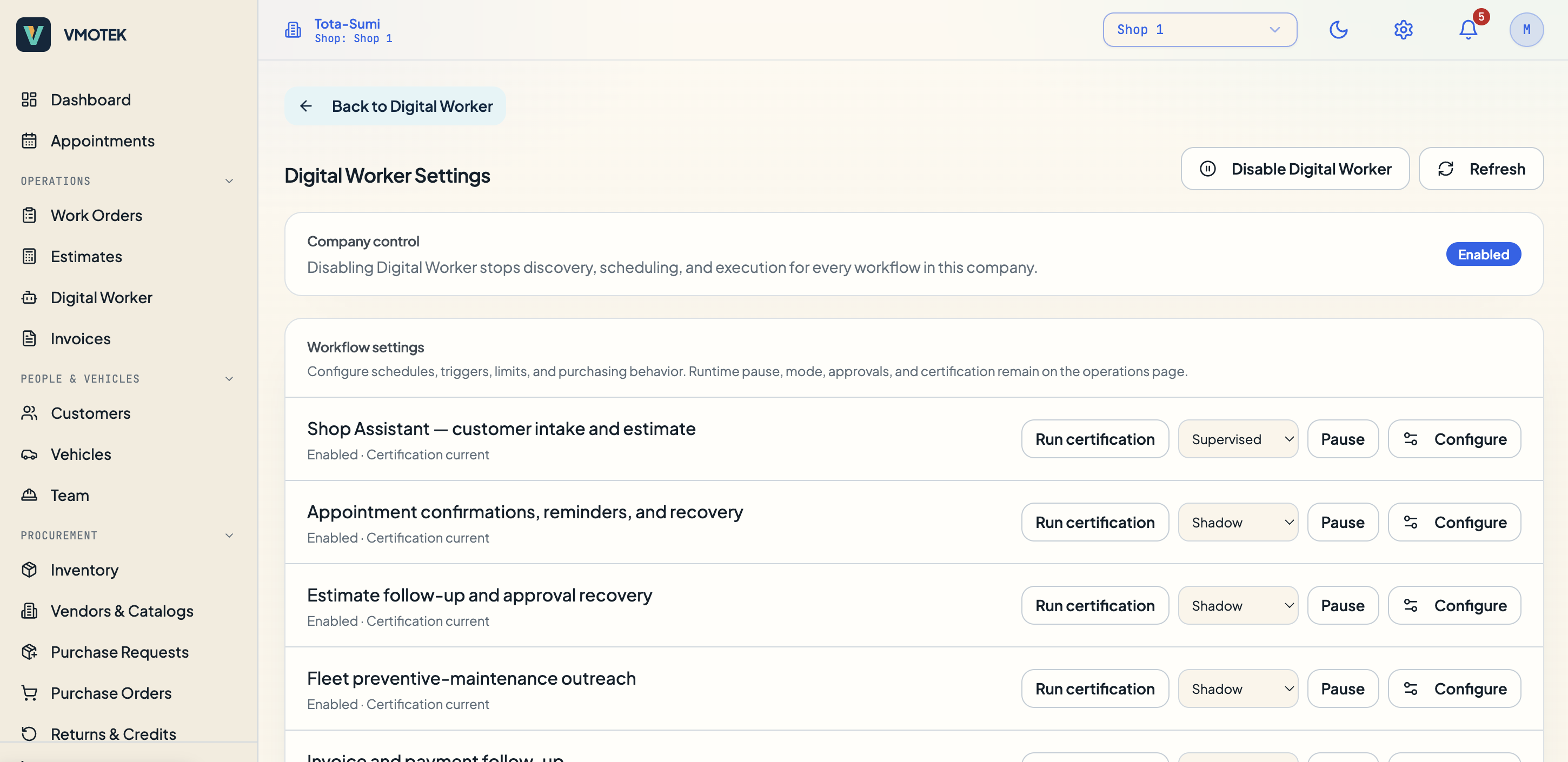The width and height of the screenshot is (1568, 762).
Task: Open the Shop 1 selector dropdown
Action: [1200, 30]
